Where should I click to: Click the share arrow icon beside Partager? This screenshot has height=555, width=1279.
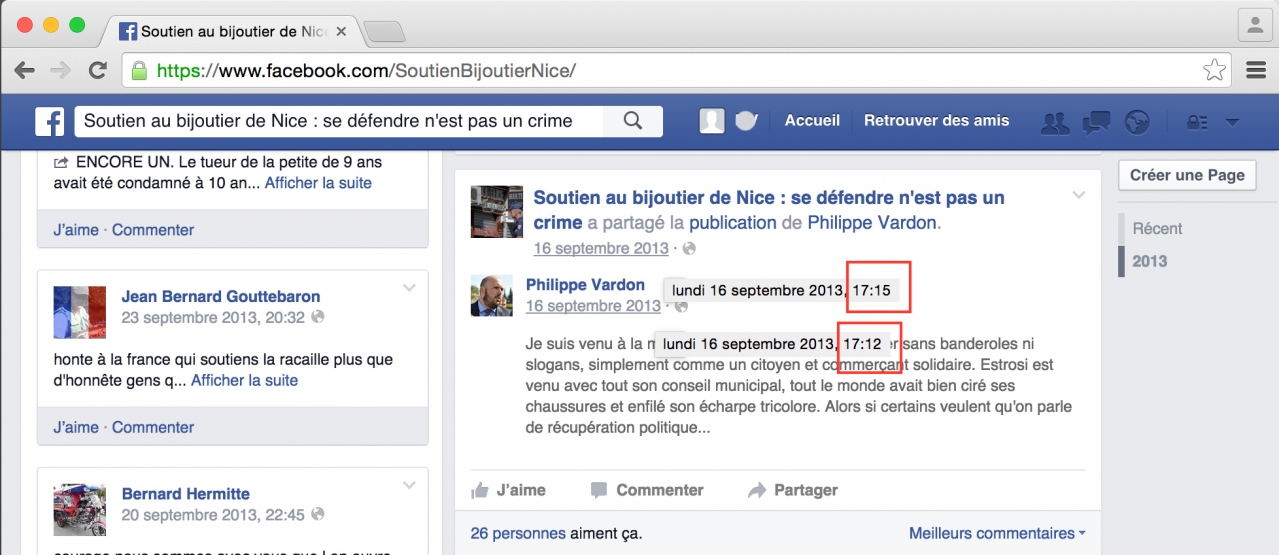pos(757,490)
